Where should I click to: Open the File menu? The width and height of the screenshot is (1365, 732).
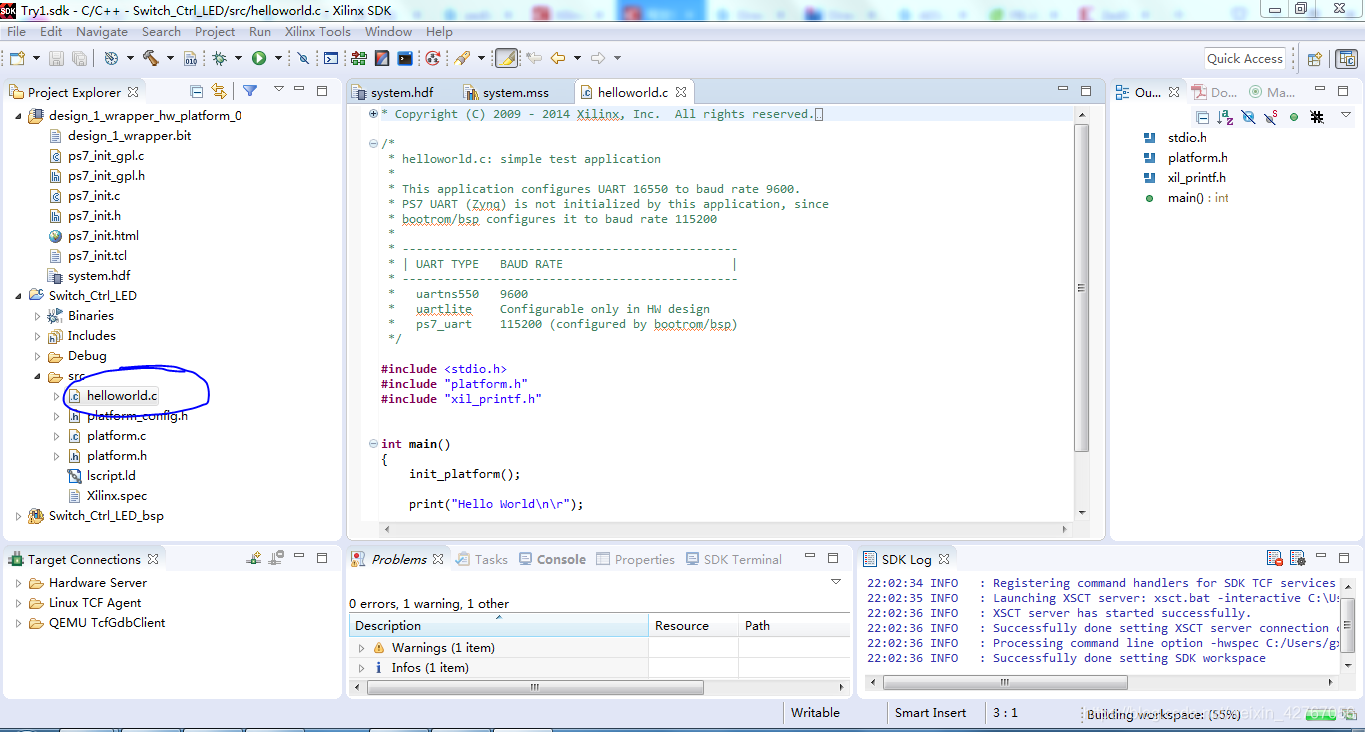[x=16, y=31]
